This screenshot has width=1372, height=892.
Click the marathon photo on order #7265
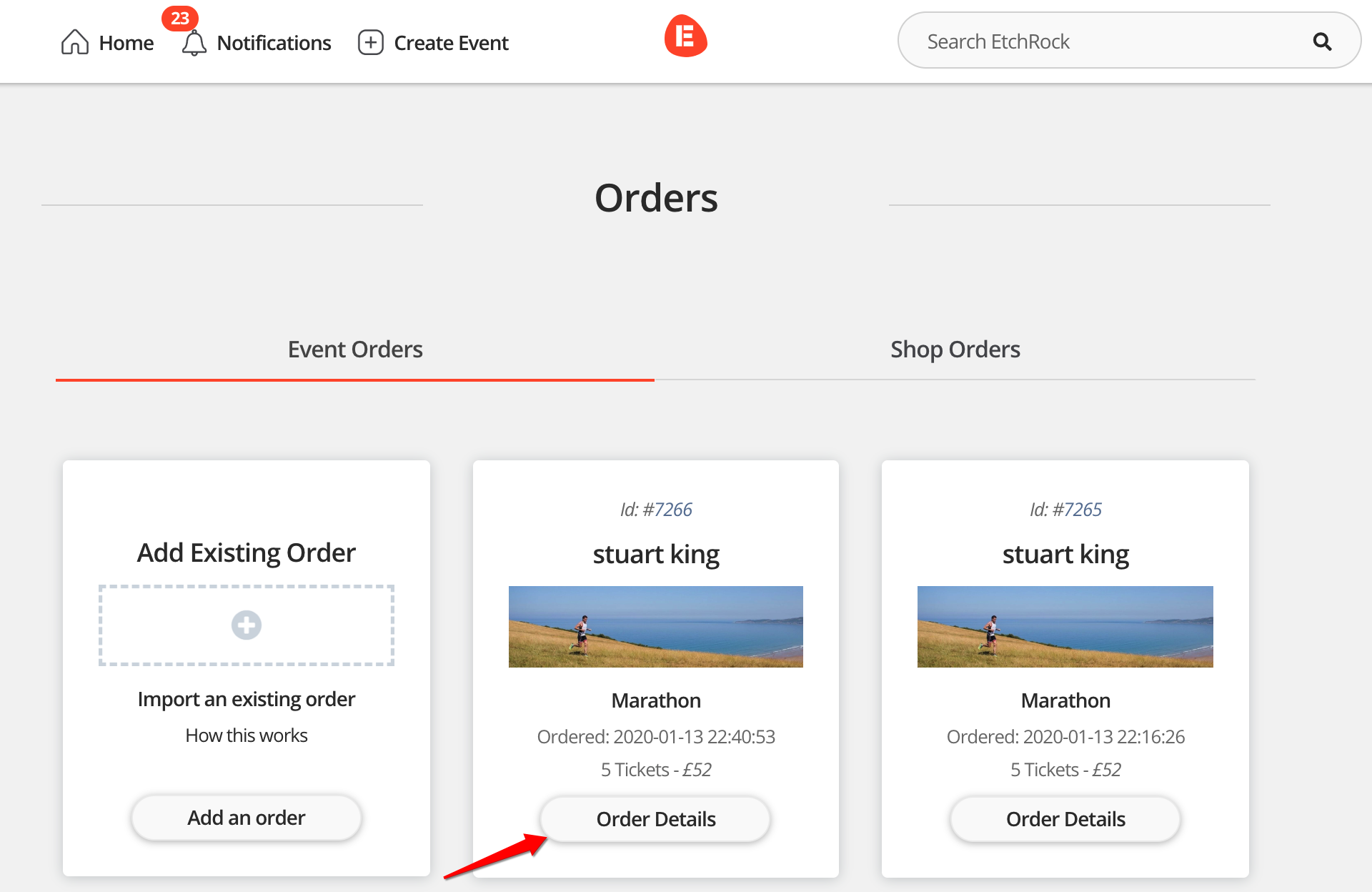pos(1065,627)
